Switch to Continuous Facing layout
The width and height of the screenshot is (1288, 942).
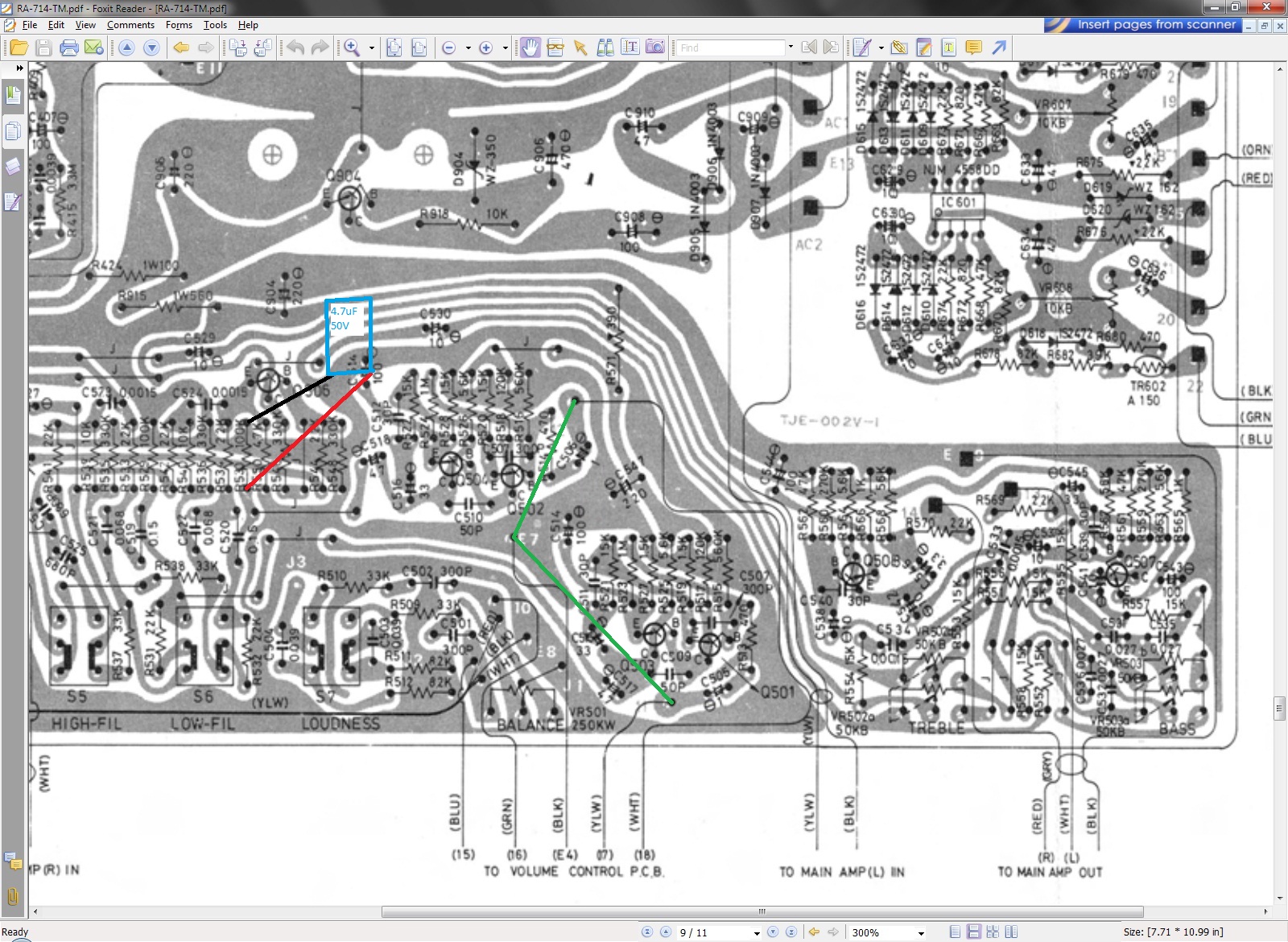(x=993, y=932)
